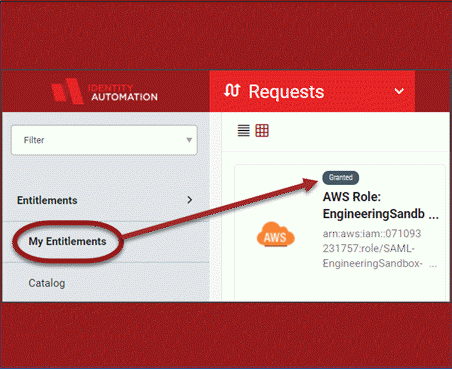Click the Requests swap arrows icon
This screenshot has width=452, height=369.
(232, 90)
